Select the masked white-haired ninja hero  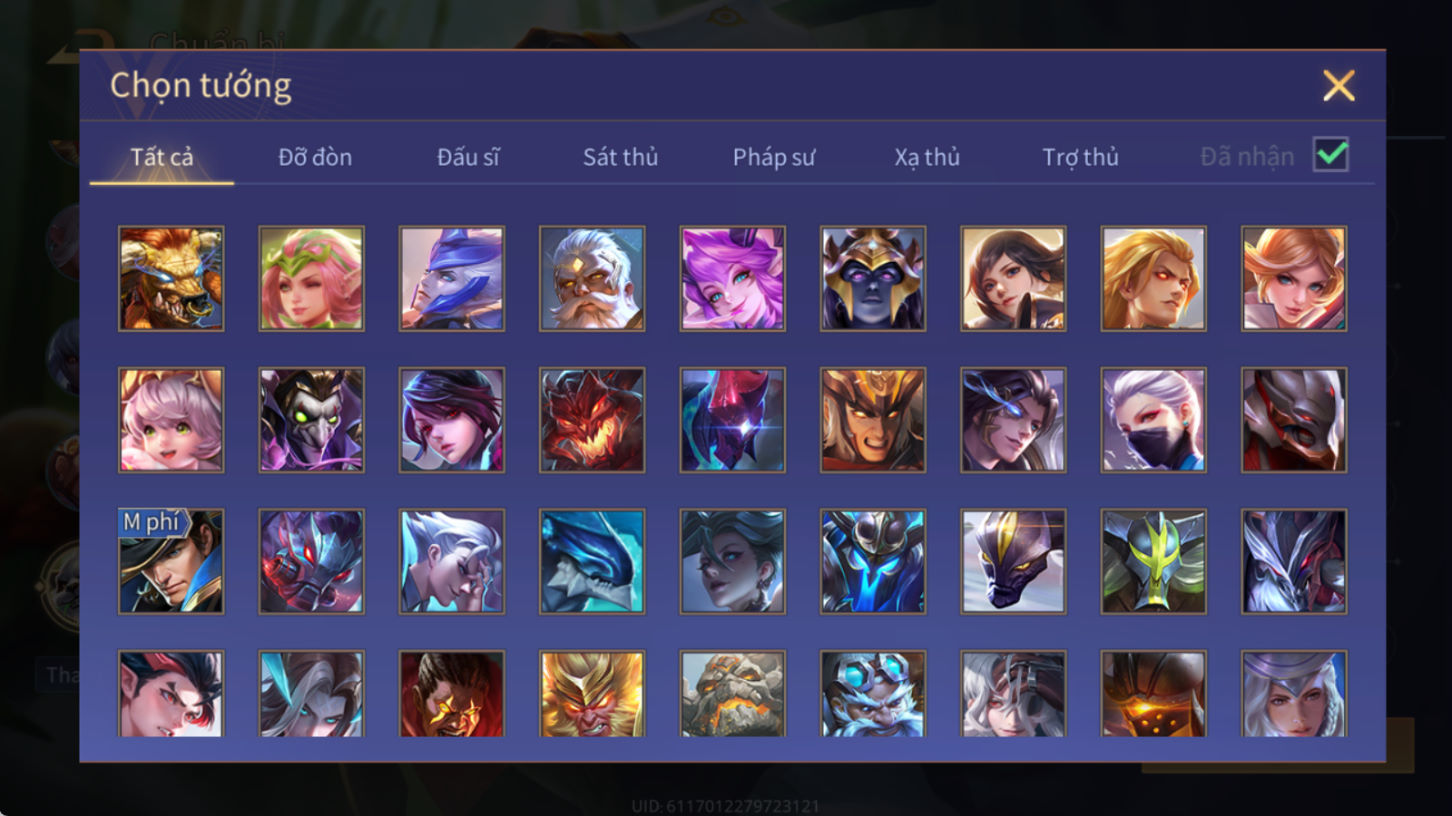[1153, 420]
